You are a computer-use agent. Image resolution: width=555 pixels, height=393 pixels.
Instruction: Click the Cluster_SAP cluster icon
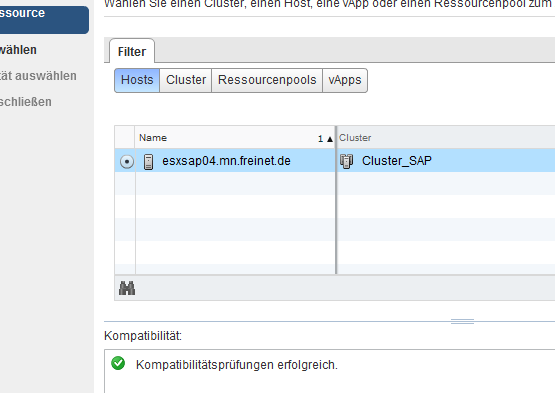(347, 161)
